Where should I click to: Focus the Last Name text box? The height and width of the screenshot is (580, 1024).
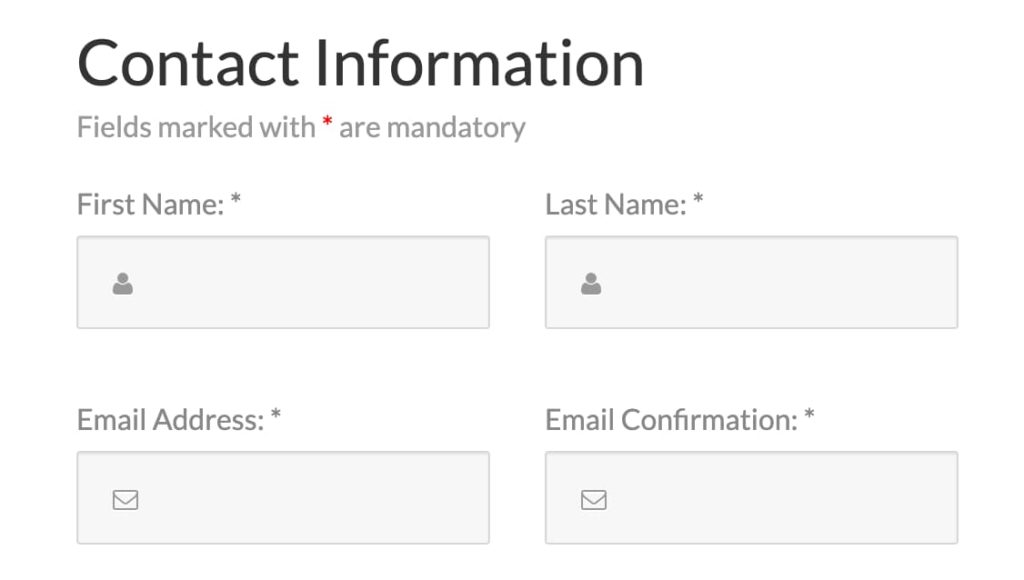(x=770, y=283)
